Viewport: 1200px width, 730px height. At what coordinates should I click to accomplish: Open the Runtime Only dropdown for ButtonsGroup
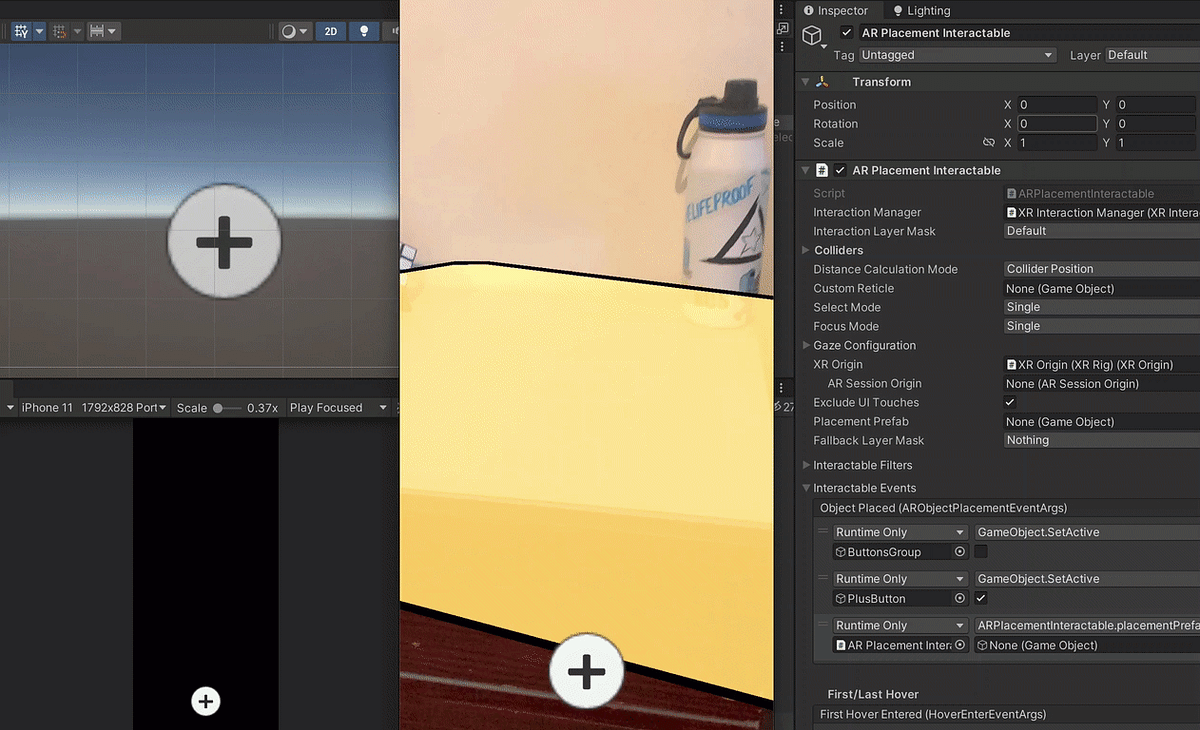pyautogui.click(x=898, y=531)
